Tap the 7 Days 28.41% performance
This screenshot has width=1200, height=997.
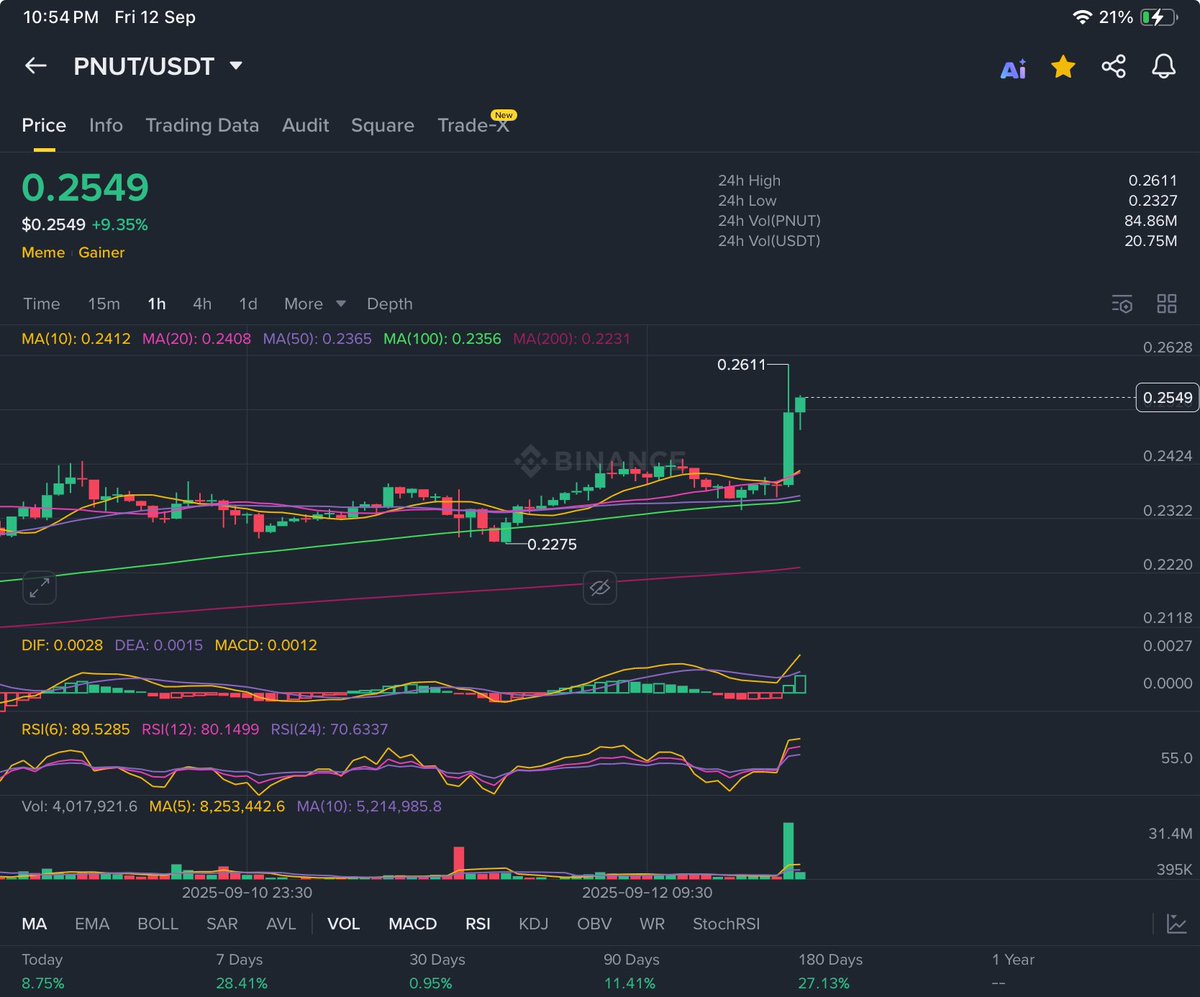coord(240,971)
